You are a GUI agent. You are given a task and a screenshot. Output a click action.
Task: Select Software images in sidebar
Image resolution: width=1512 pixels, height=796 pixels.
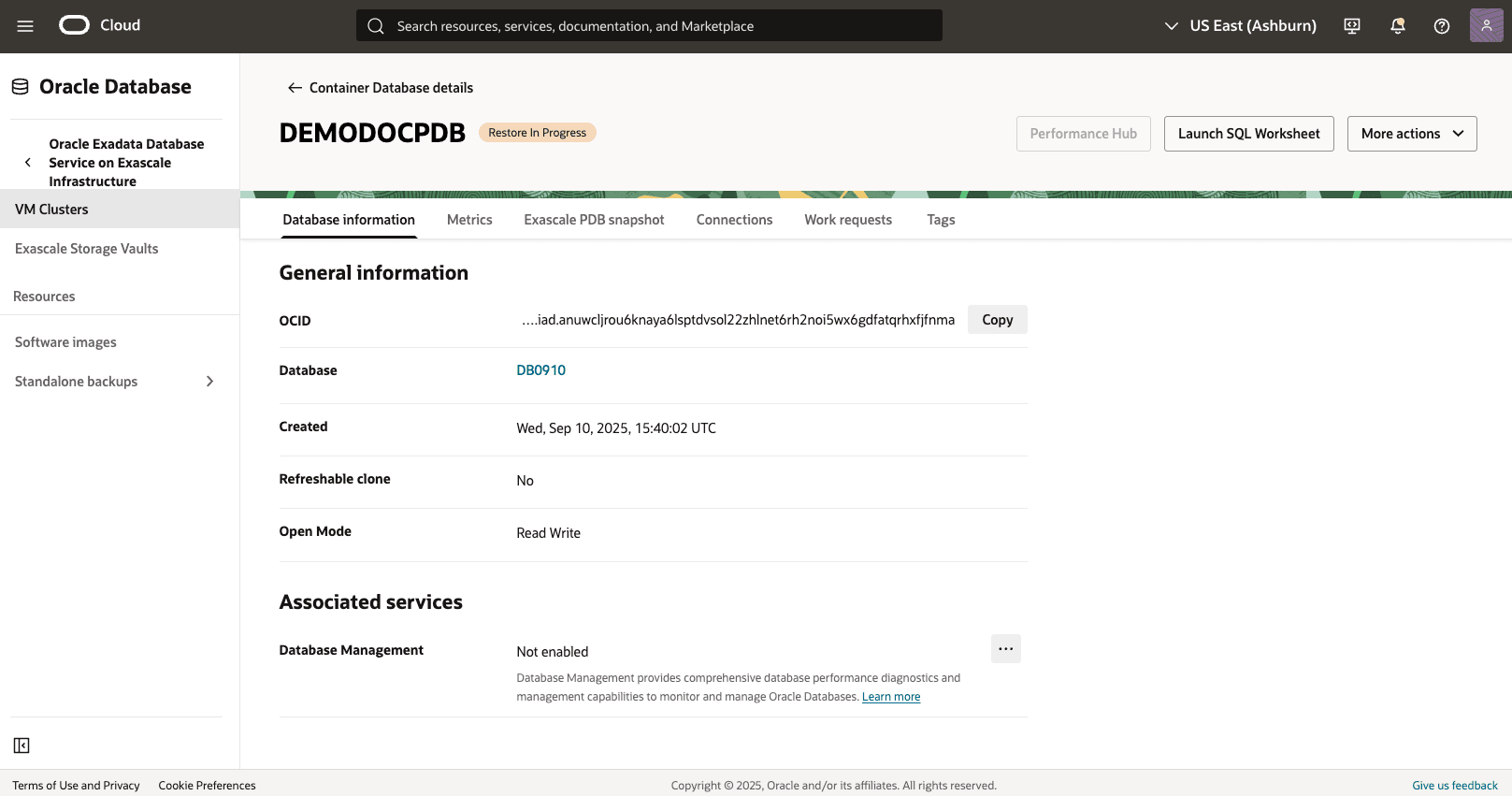pos(120,342)
